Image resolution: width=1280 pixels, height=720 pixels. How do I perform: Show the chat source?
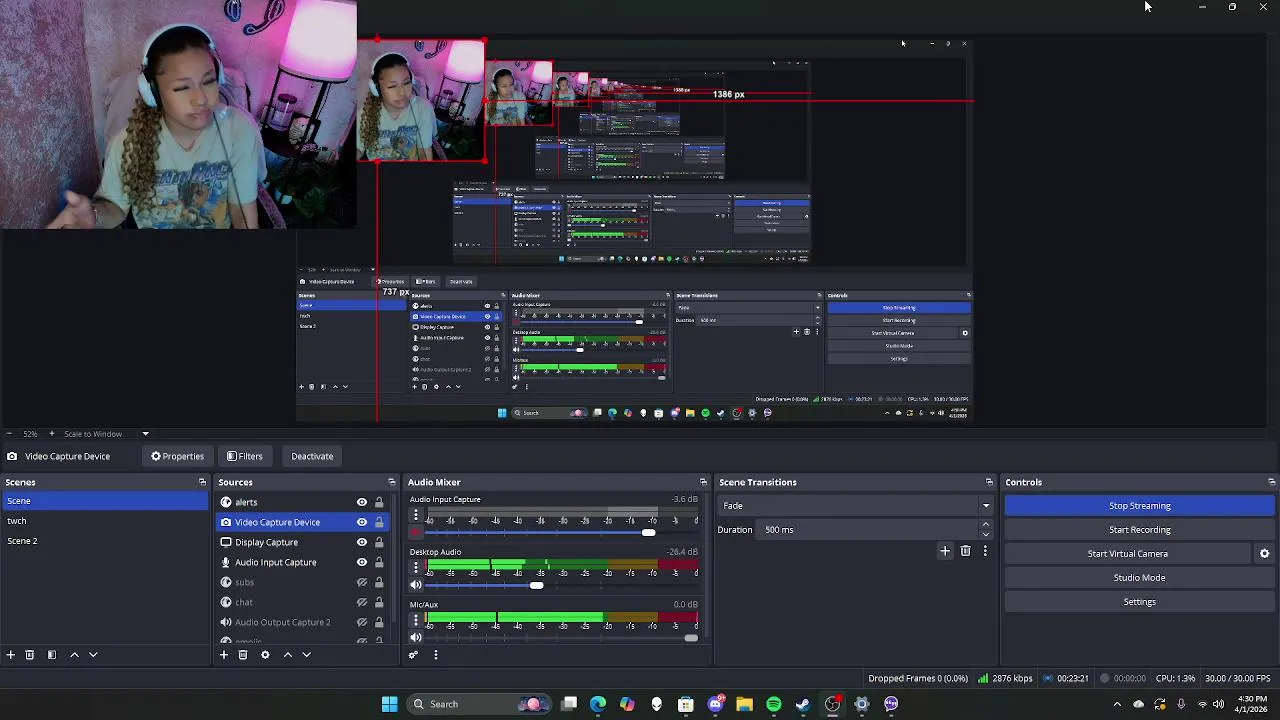point(362,602)
